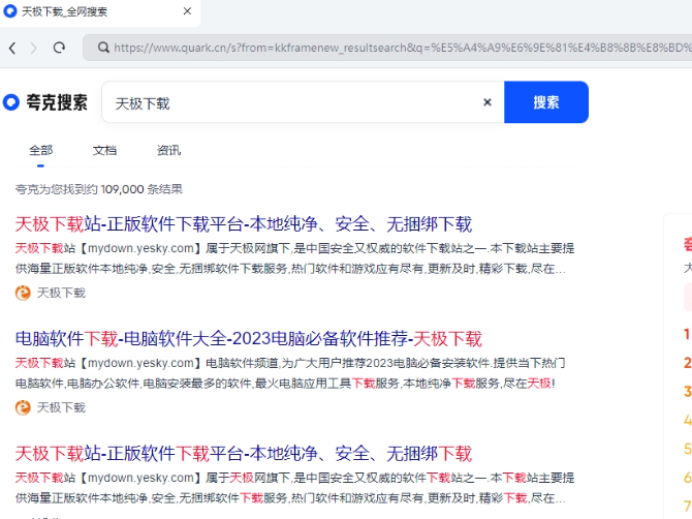Click hot list rank number 3

687,391
